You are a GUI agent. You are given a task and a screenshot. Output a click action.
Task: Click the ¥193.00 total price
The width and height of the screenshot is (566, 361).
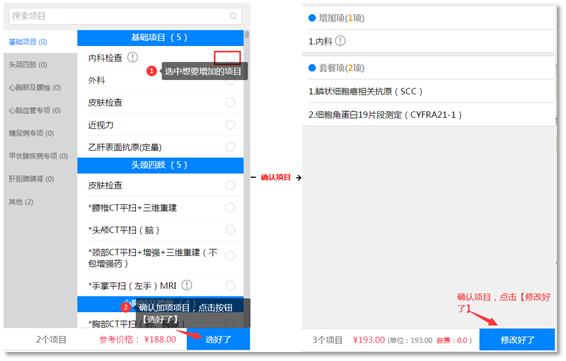(x=369, y=340)
